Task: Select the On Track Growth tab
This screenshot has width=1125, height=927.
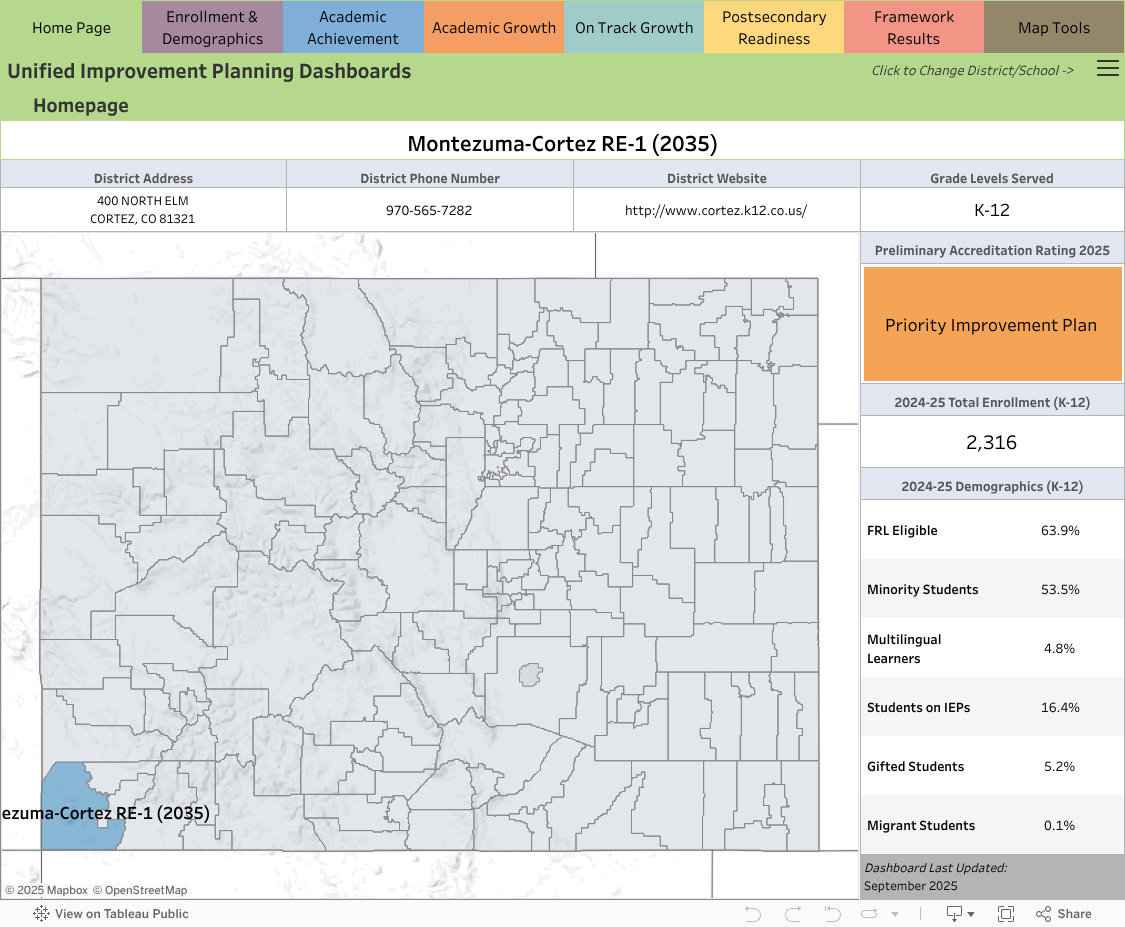Action: click(x=634, y=27)
